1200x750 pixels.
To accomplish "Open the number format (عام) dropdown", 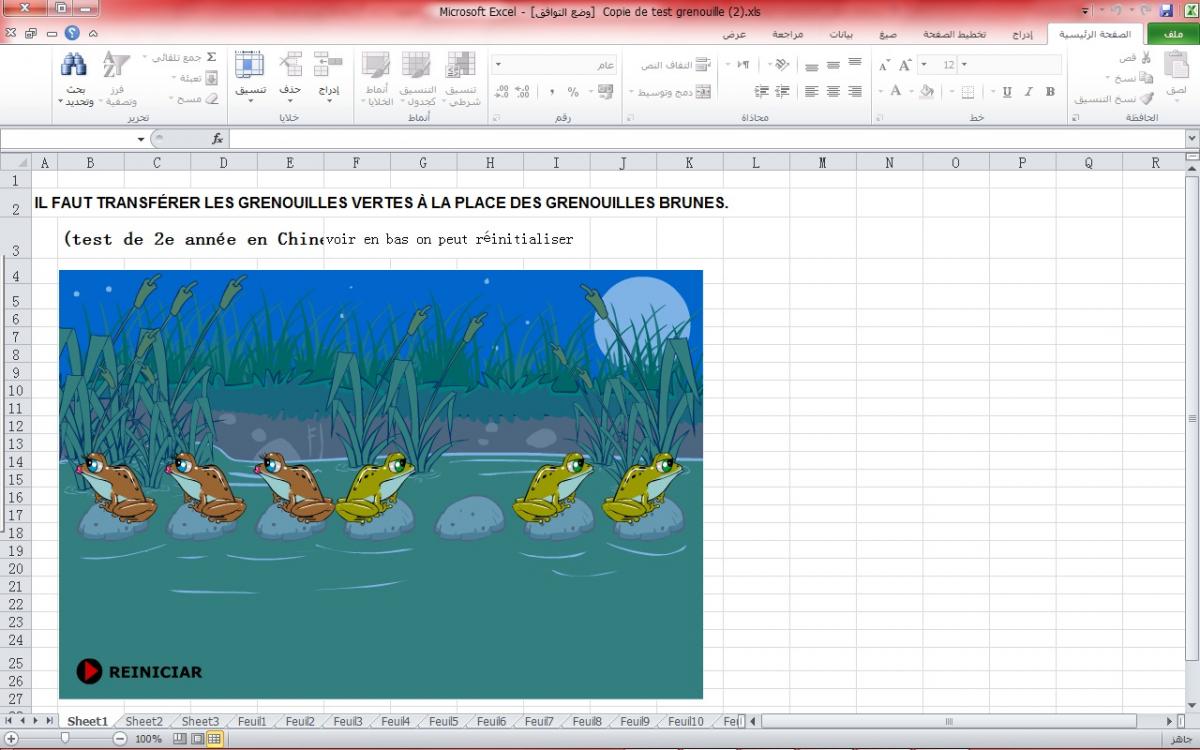I will tap(497, 65).
